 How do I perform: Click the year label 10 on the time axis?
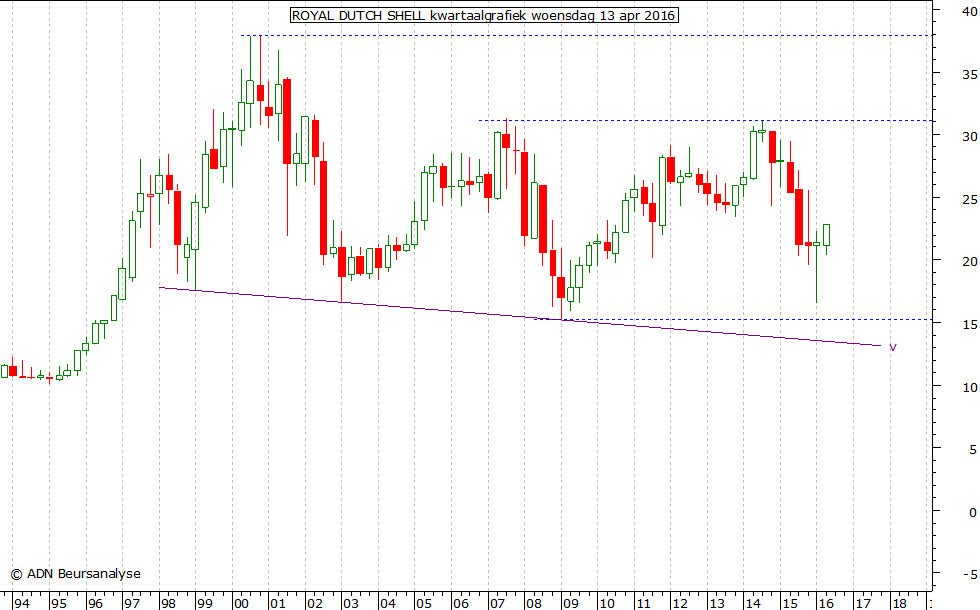coord(607,604)
